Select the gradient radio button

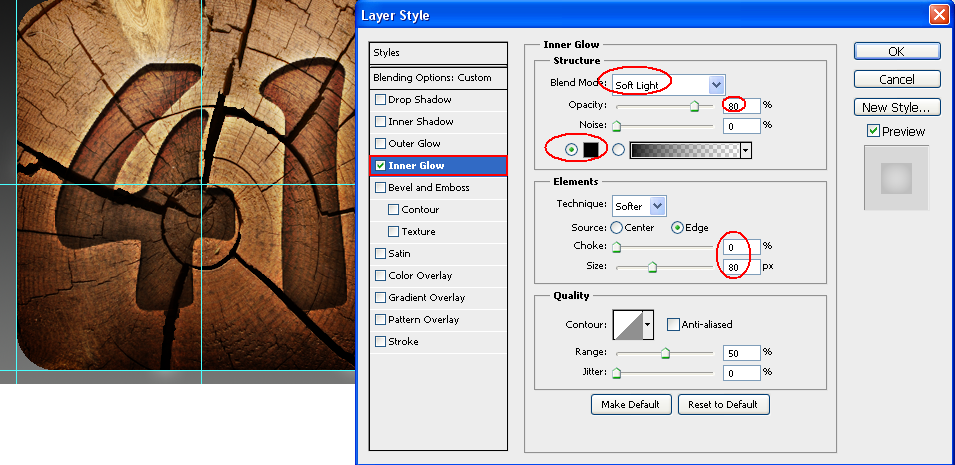tap(618, 149)
